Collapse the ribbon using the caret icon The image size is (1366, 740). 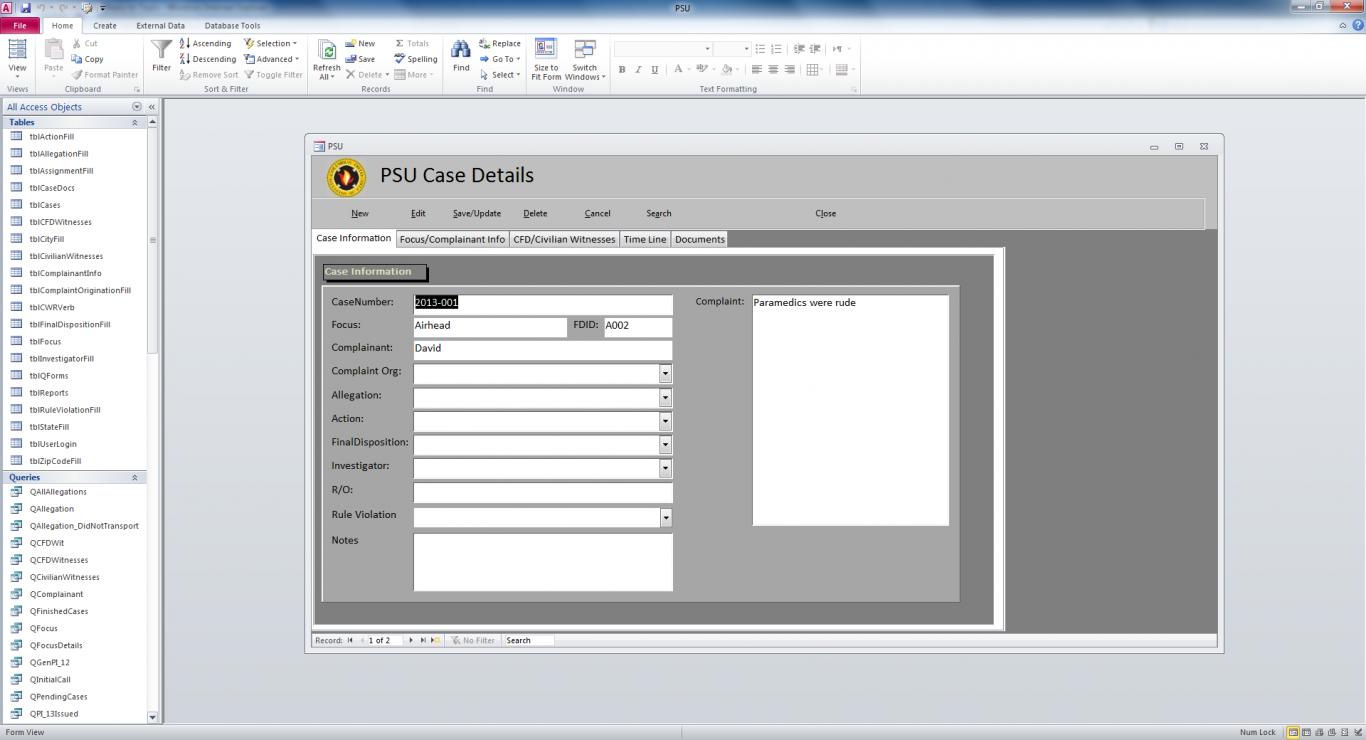pyautogui.click(x=1343, y=26)
